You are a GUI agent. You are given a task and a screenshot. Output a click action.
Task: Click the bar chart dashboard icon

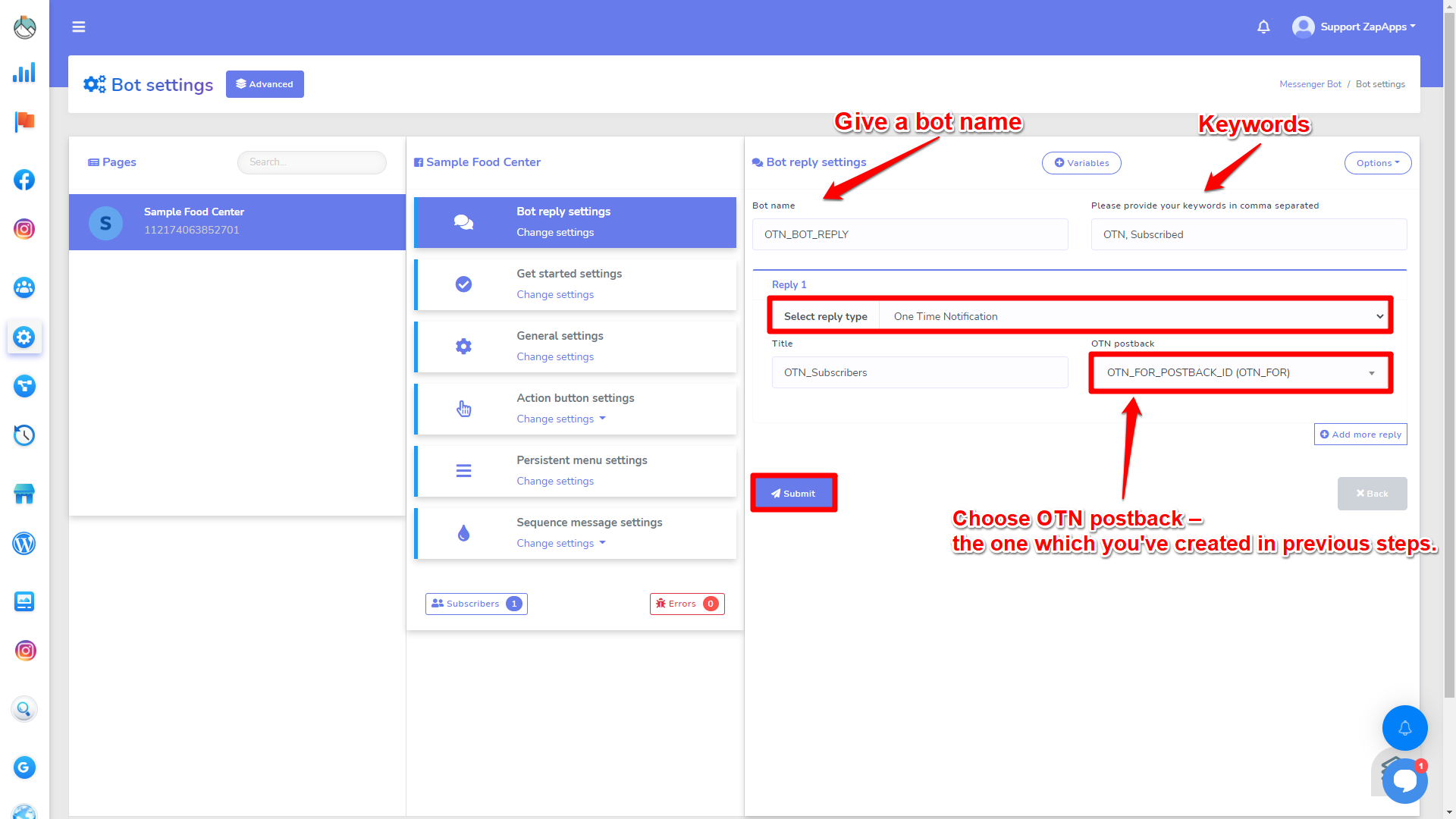coord(24,73)
